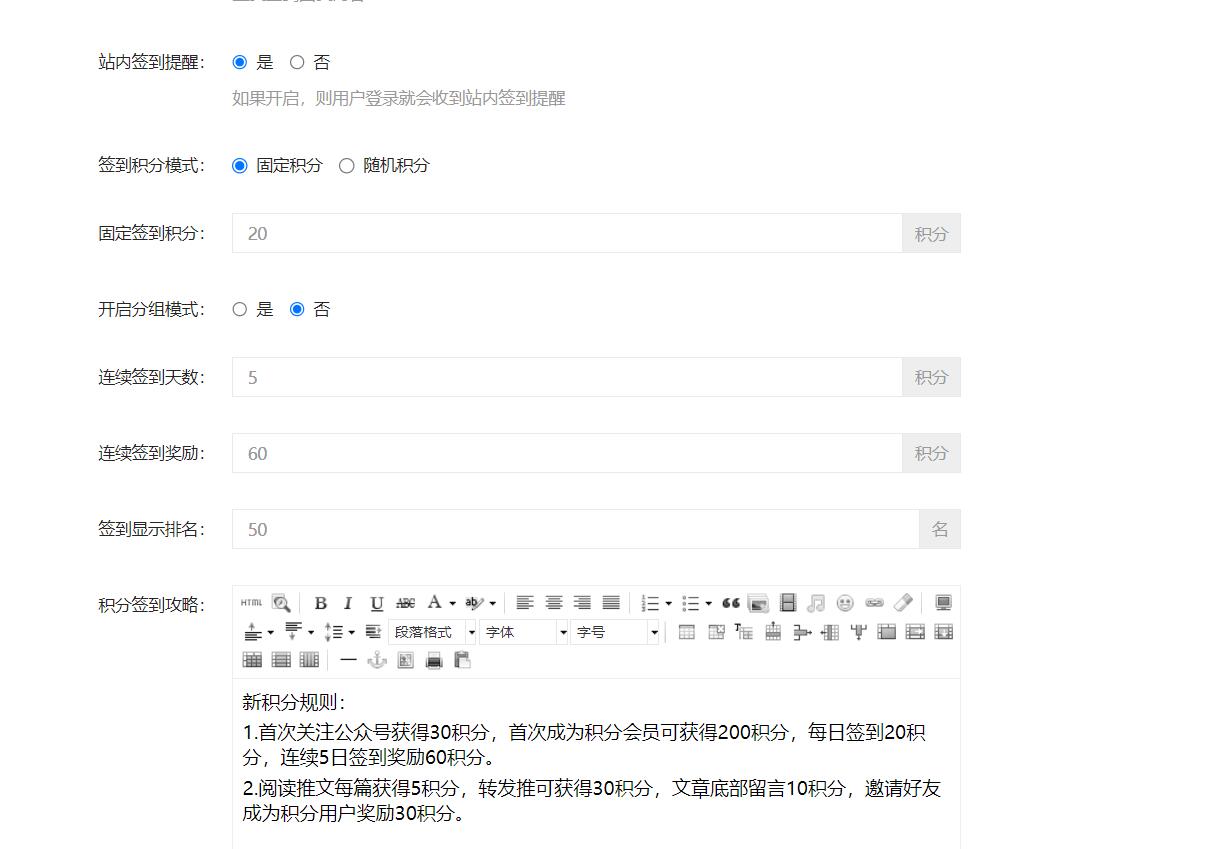
Task: Click the 固定签到积分 input field
Action: click(x=567, y=233)
